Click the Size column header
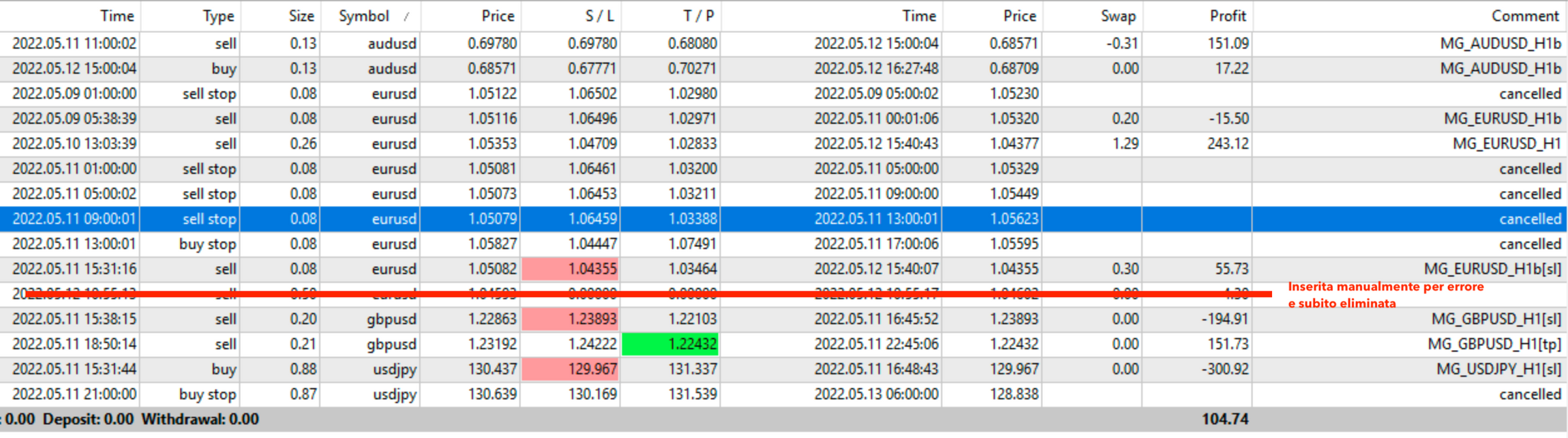 [x=280, y=16]
